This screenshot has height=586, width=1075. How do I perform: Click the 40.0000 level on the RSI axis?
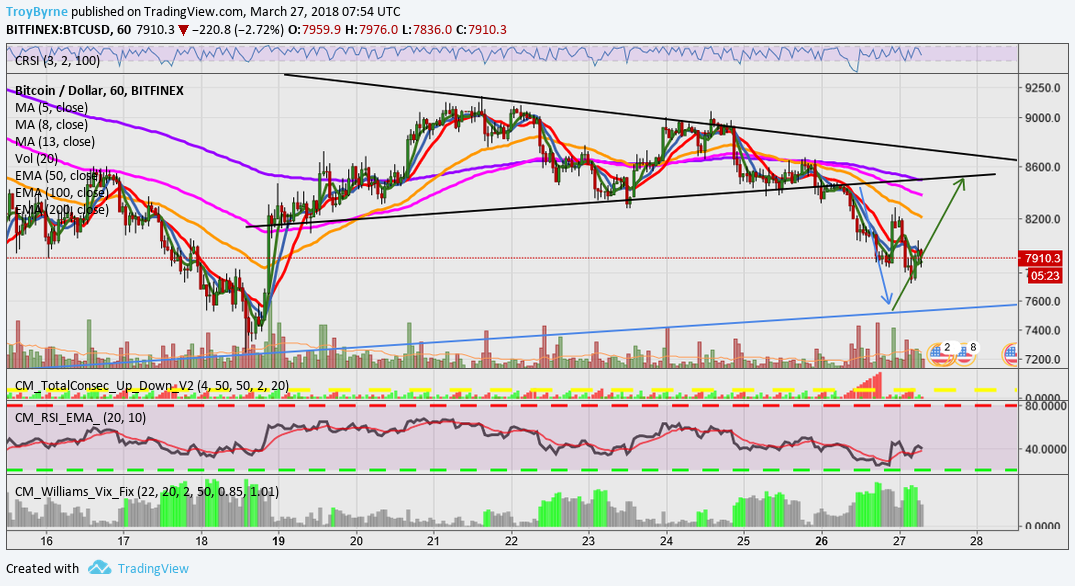[x=1046, y=450]
